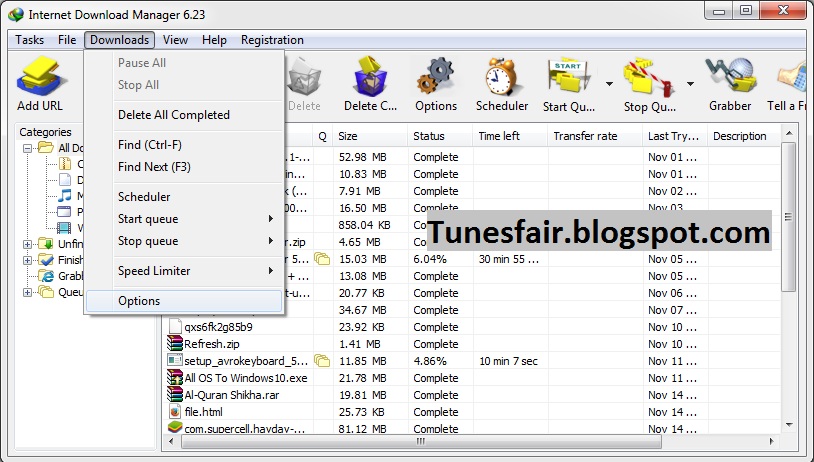Open the Tasks menu
Image resolution: width=814 pixels, height=462 pixels.
point(30,40)
